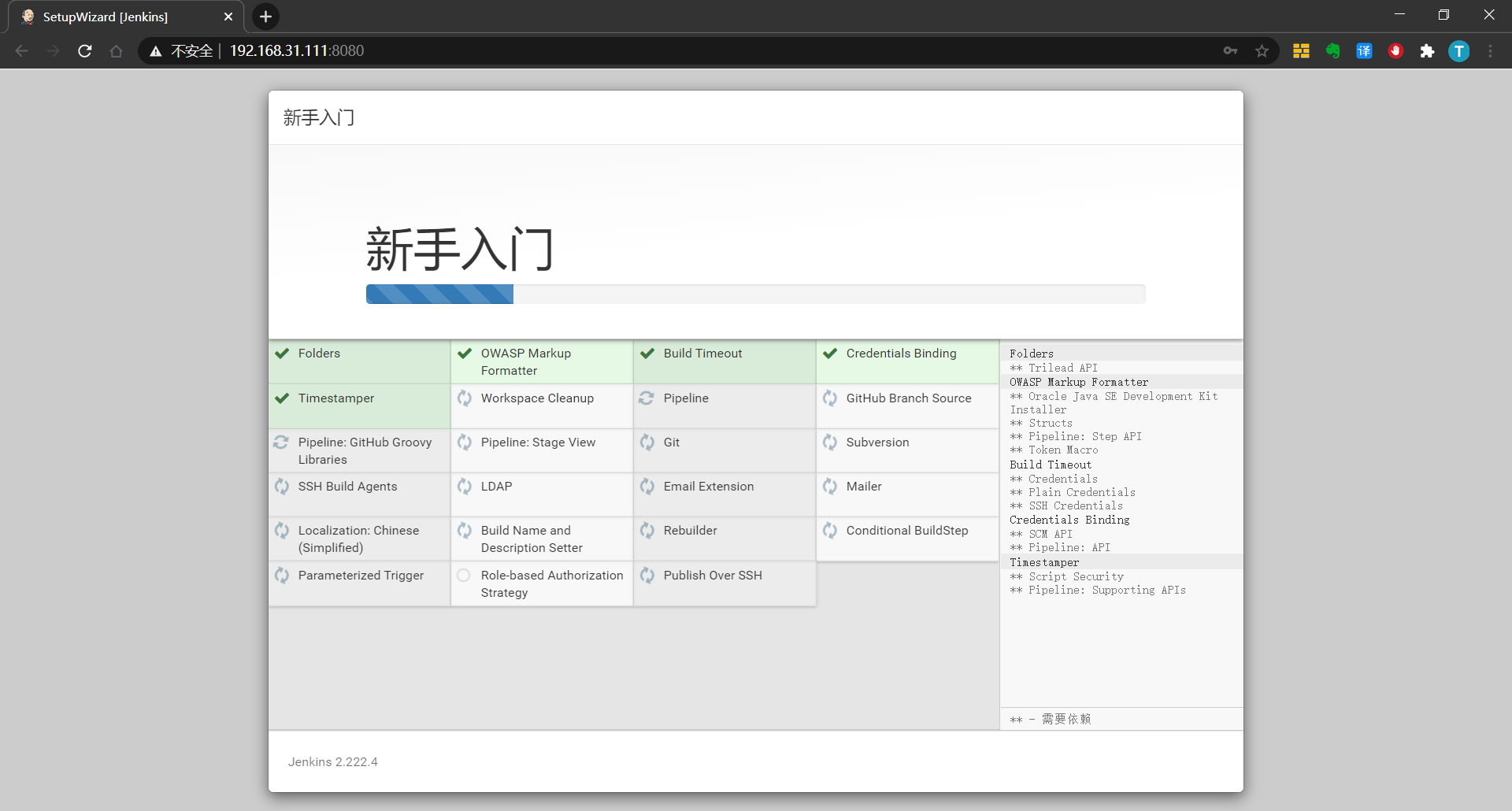The width and height of the screenshot is (1512, 811).
Task: Click the Workspace Cleanup plugin name
Action: point(537,398)
